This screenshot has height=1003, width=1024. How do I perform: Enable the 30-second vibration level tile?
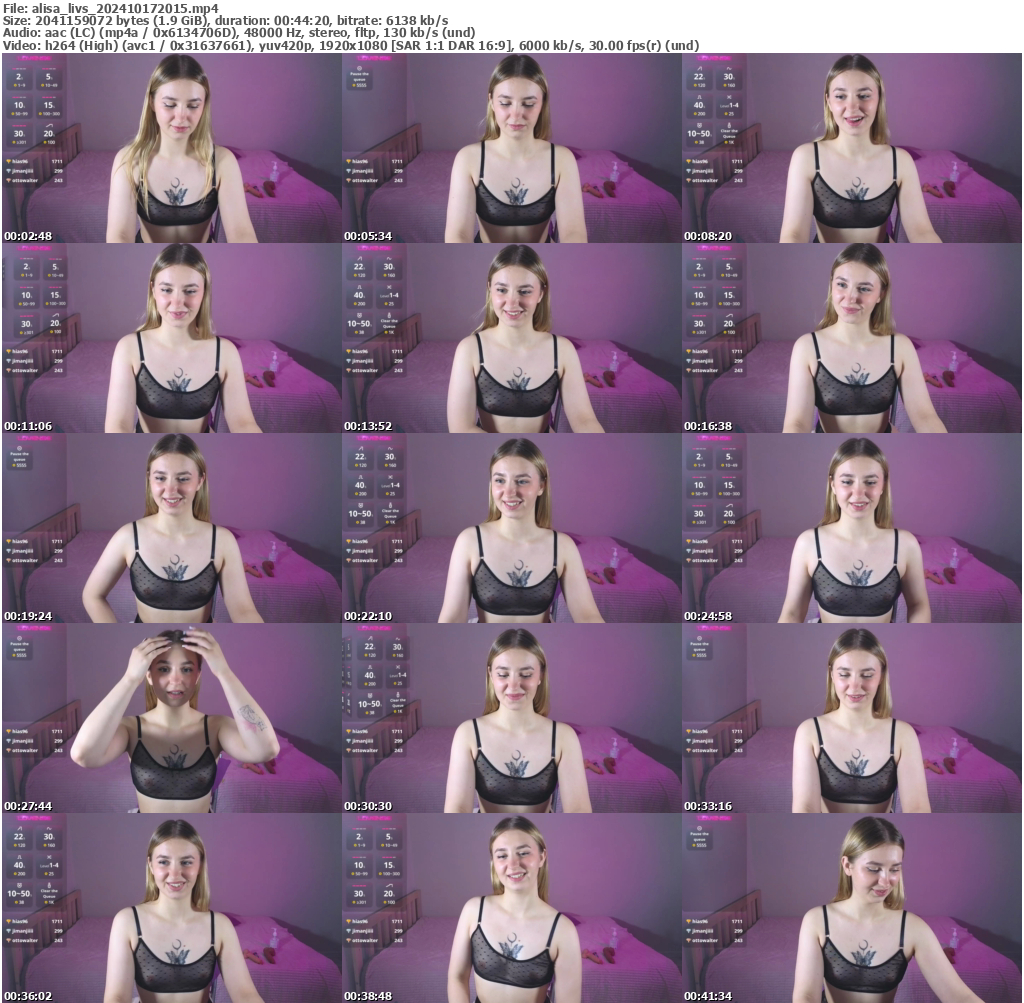(x=18, y=133)
